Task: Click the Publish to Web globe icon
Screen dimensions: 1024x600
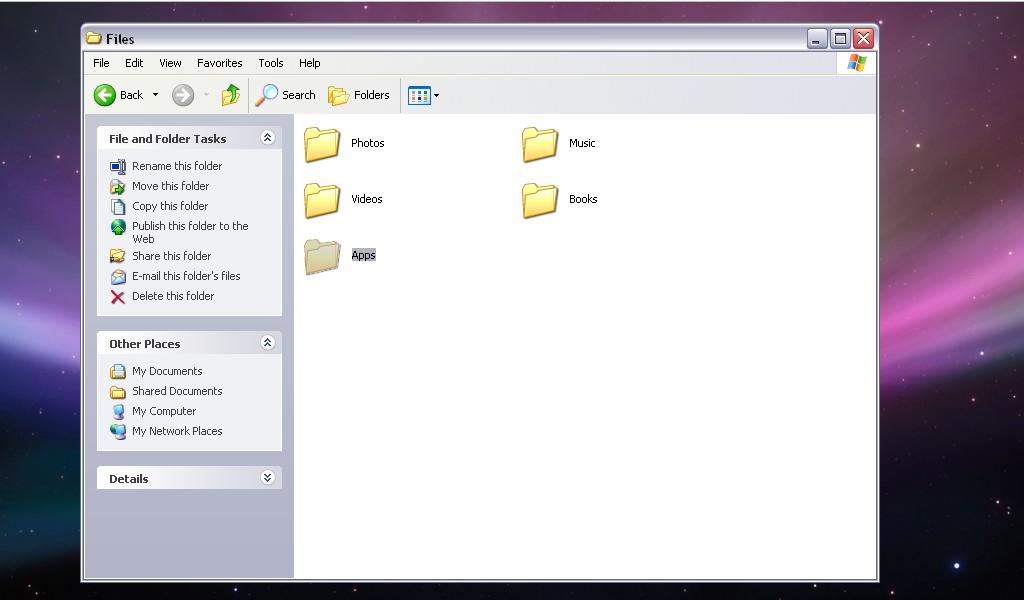Action: coord(118,227)
